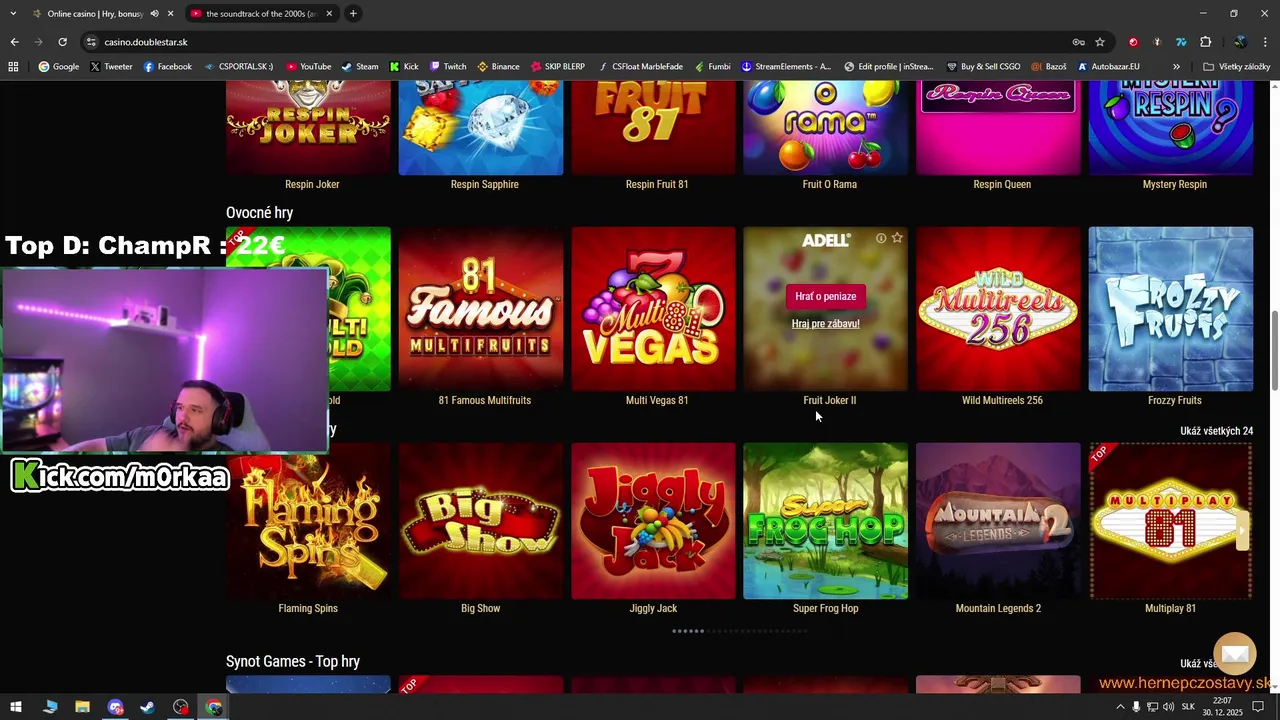This screenshot has width=1280, height=720.
Task: Click Hrať o peniaze on Fruit Joker II
Action: click(826, 296)
